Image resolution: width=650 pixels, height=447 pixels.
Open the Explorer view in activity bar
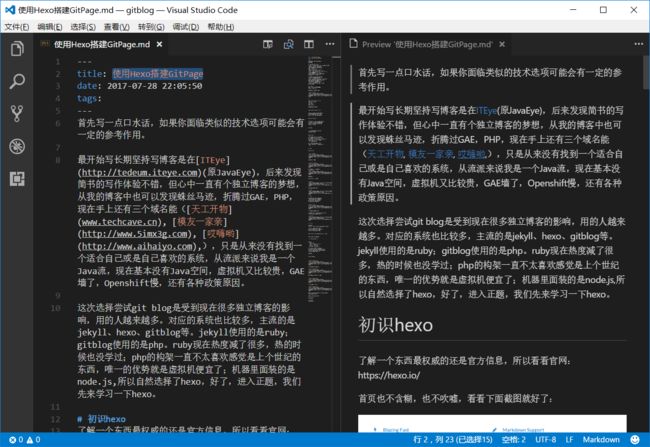[17, 49]
